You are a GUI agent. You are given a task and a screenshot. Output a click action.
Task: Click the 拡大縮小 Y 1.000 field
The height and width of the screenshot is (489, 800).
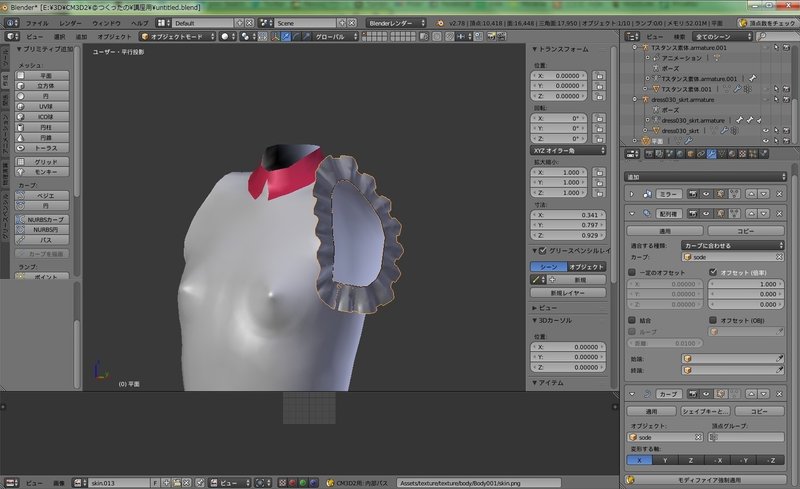point(559,182)
